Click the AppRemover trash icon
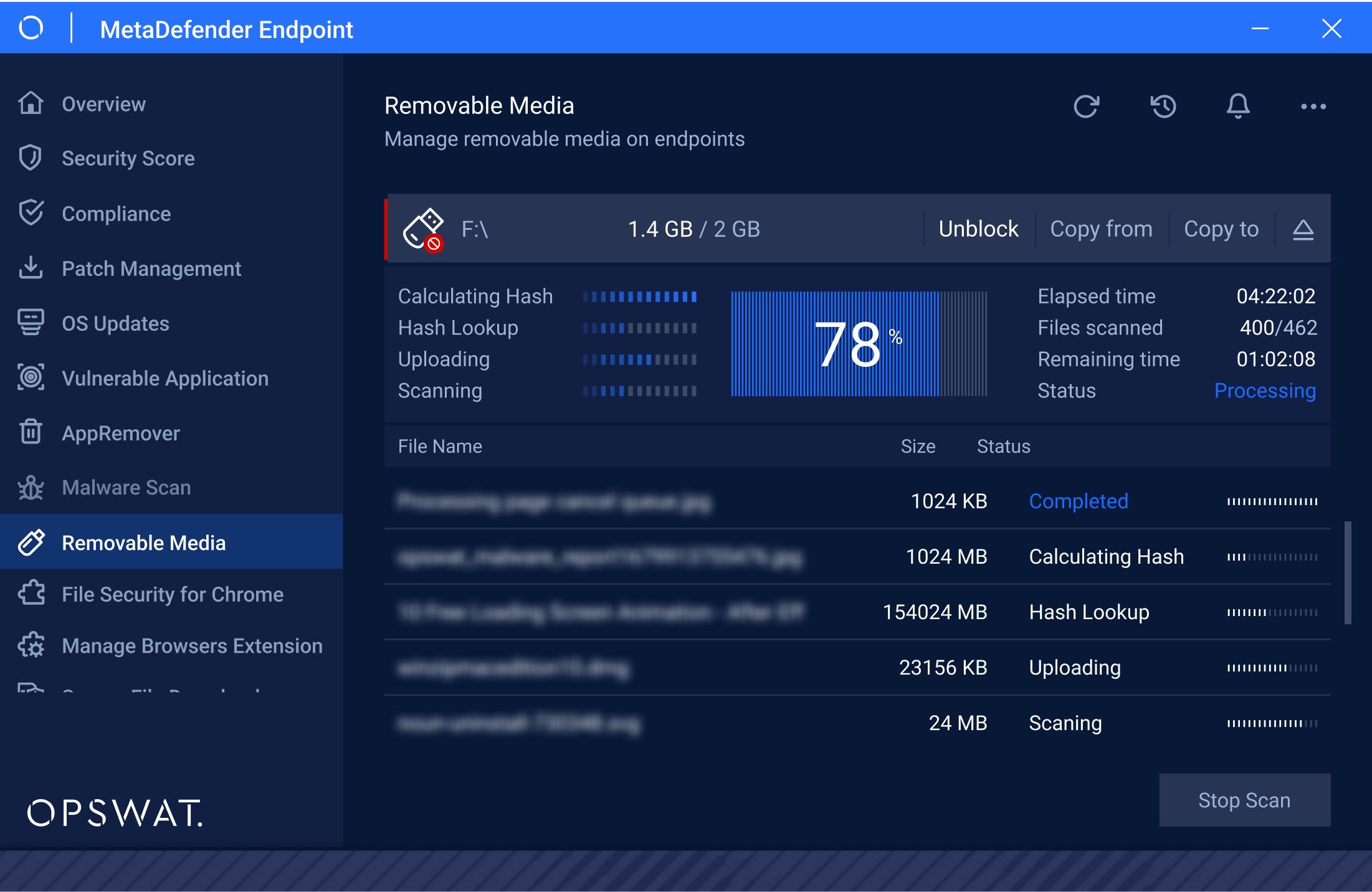1372x892 pixels. [31, 432]
